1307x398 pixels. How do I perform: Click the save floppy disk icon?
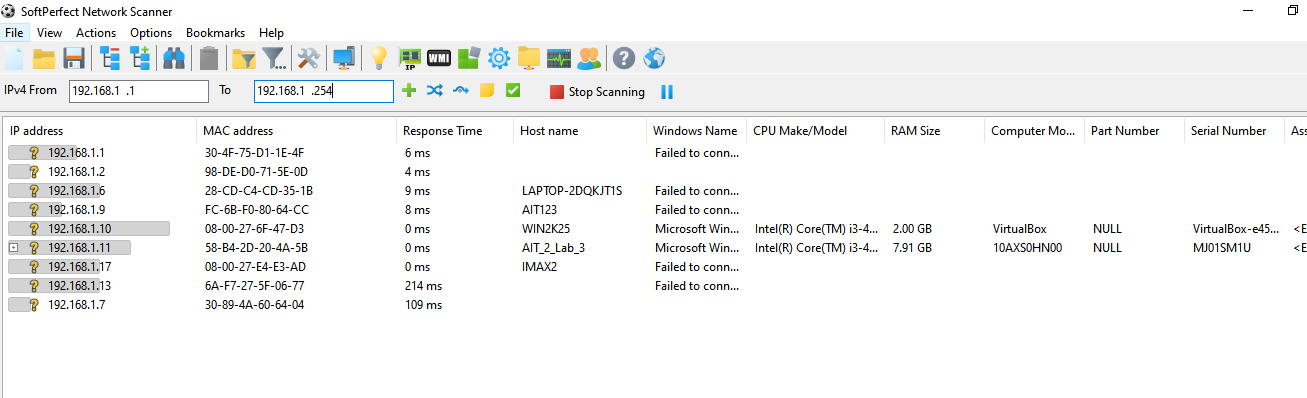(x=73, y=58)
